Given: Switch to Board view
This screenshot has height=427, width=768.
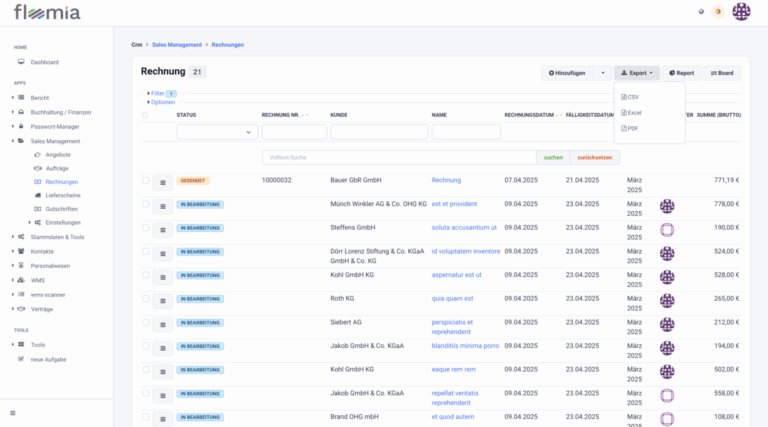Looking at the screenshot, I should (722, 73).
